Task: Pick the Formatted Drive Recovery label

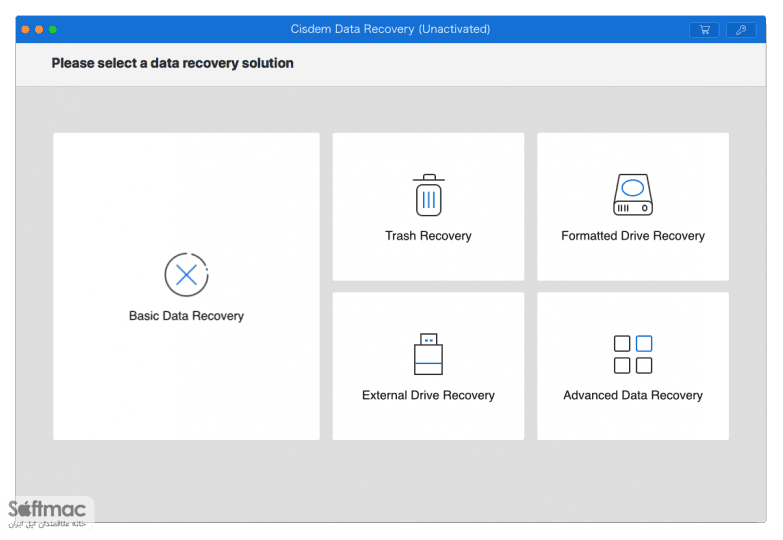Action: [x=633, y=236]
